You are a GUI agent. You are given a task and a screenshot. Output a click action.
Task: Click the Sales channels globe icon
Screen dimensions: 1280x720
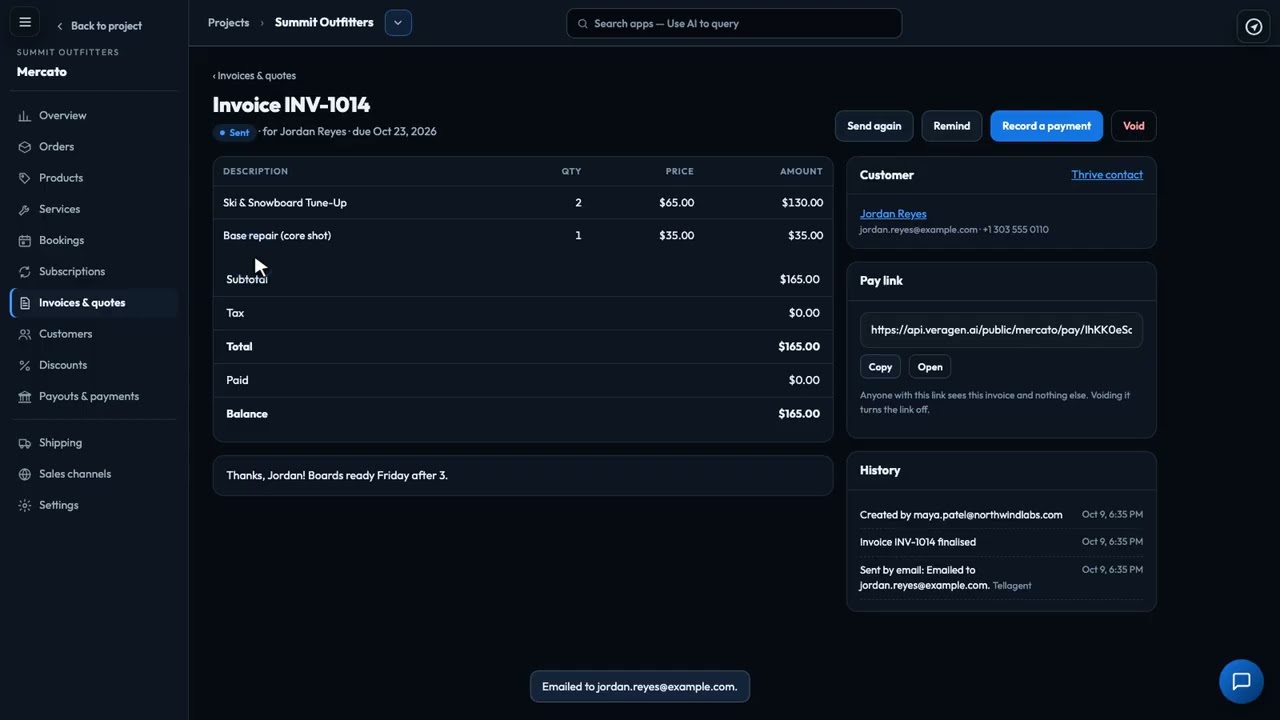25,474
